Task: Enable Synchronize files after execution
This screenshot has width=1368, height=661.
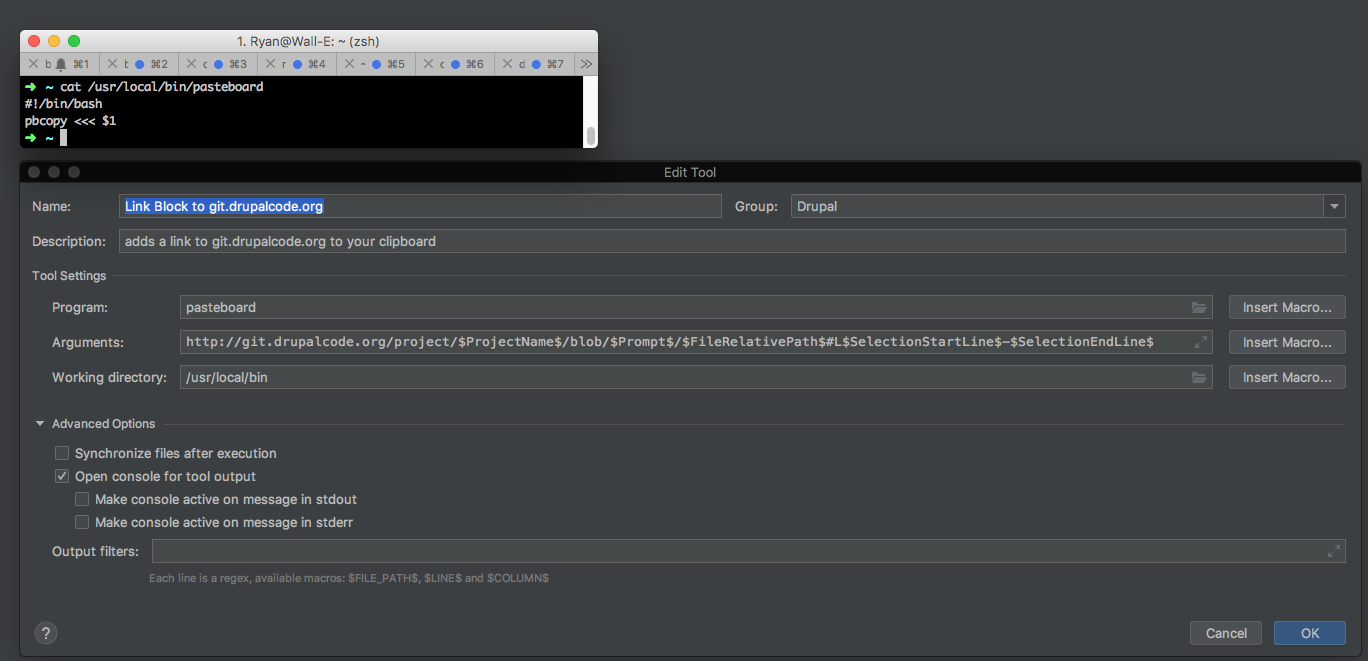Action: 62,453
